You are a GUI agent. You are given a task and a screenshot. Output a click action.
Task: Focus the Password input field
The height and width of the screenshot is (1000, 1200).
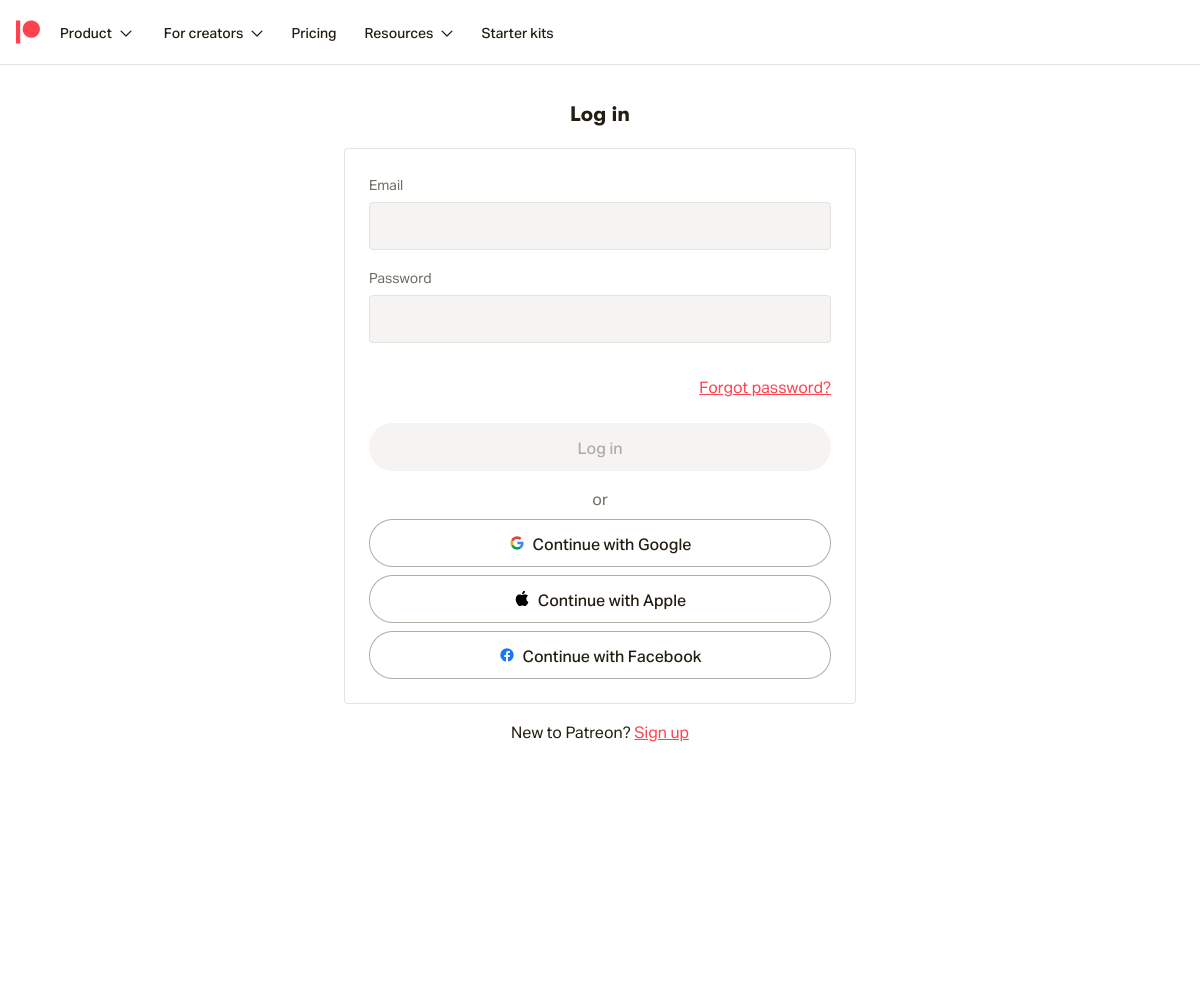click(x=600, y=319)
